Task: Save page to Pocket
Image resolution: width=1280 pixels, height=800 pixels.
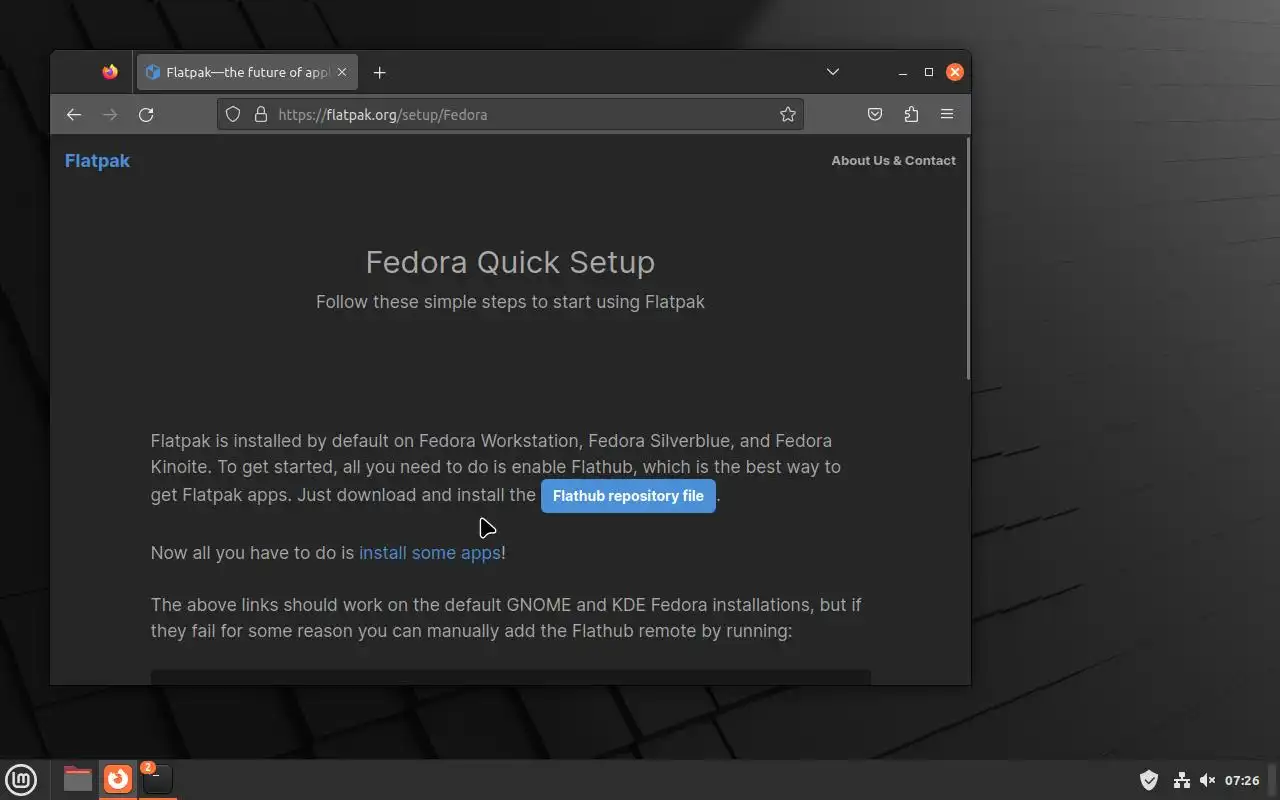Action: [875, 115]
